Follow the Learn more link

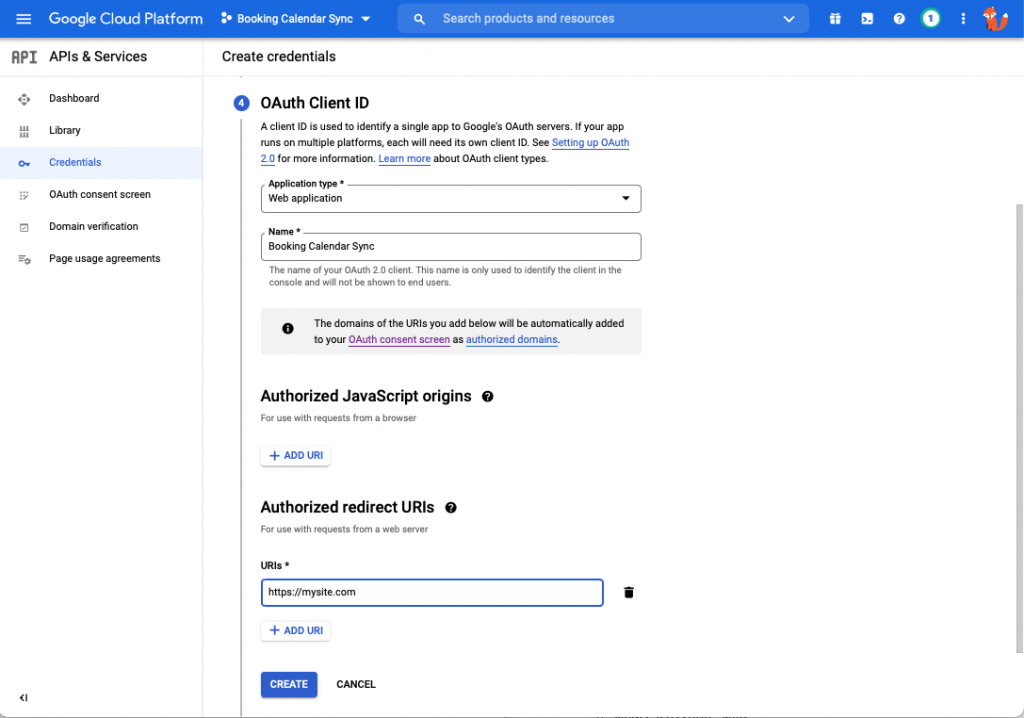coord(404,158)
